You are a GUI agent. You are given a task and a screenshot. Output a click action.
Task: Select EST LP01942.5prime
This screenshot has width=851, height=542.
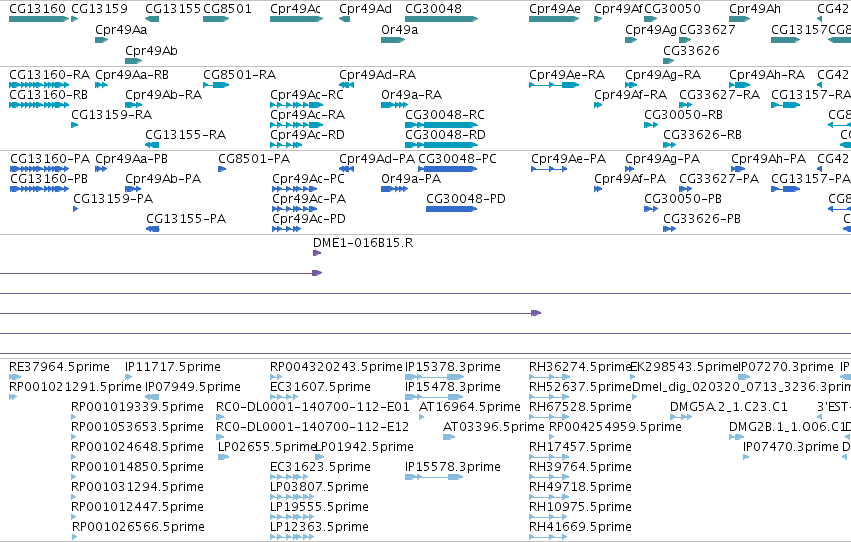[x=364, y=448]
